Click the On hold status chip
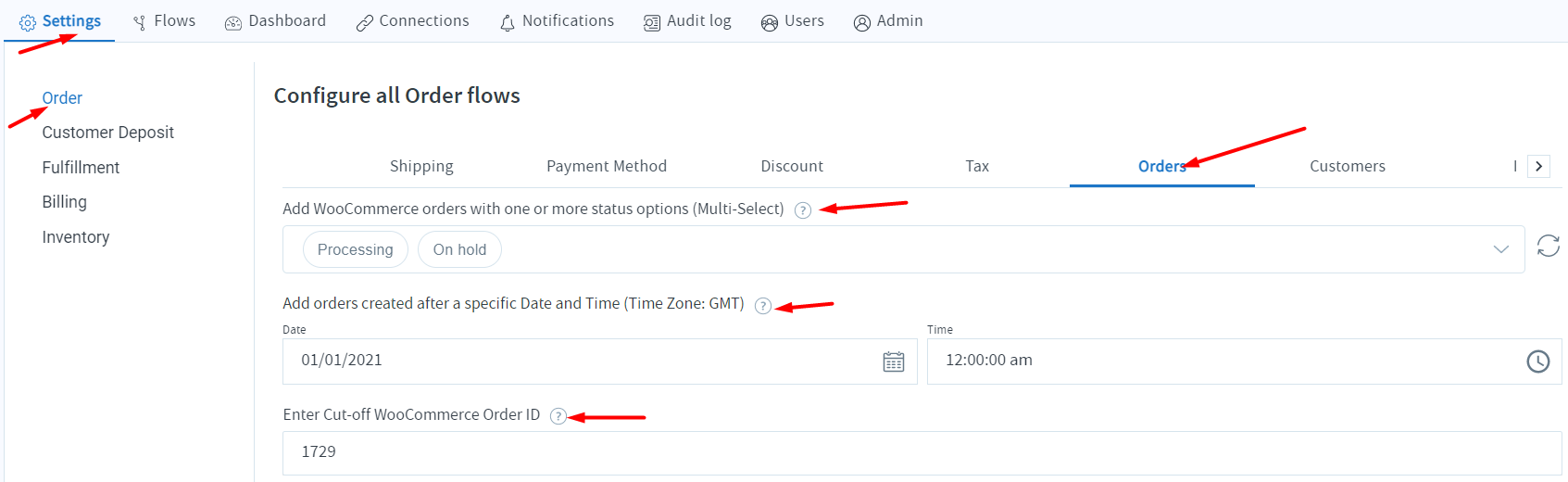 (x=459, y=249)
